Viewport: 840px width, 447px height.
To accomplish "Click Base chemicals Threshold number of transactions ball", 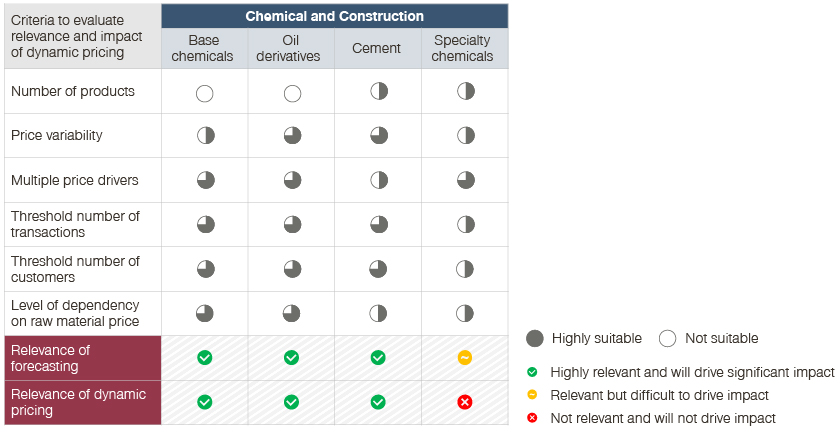I will click(205, 224).
